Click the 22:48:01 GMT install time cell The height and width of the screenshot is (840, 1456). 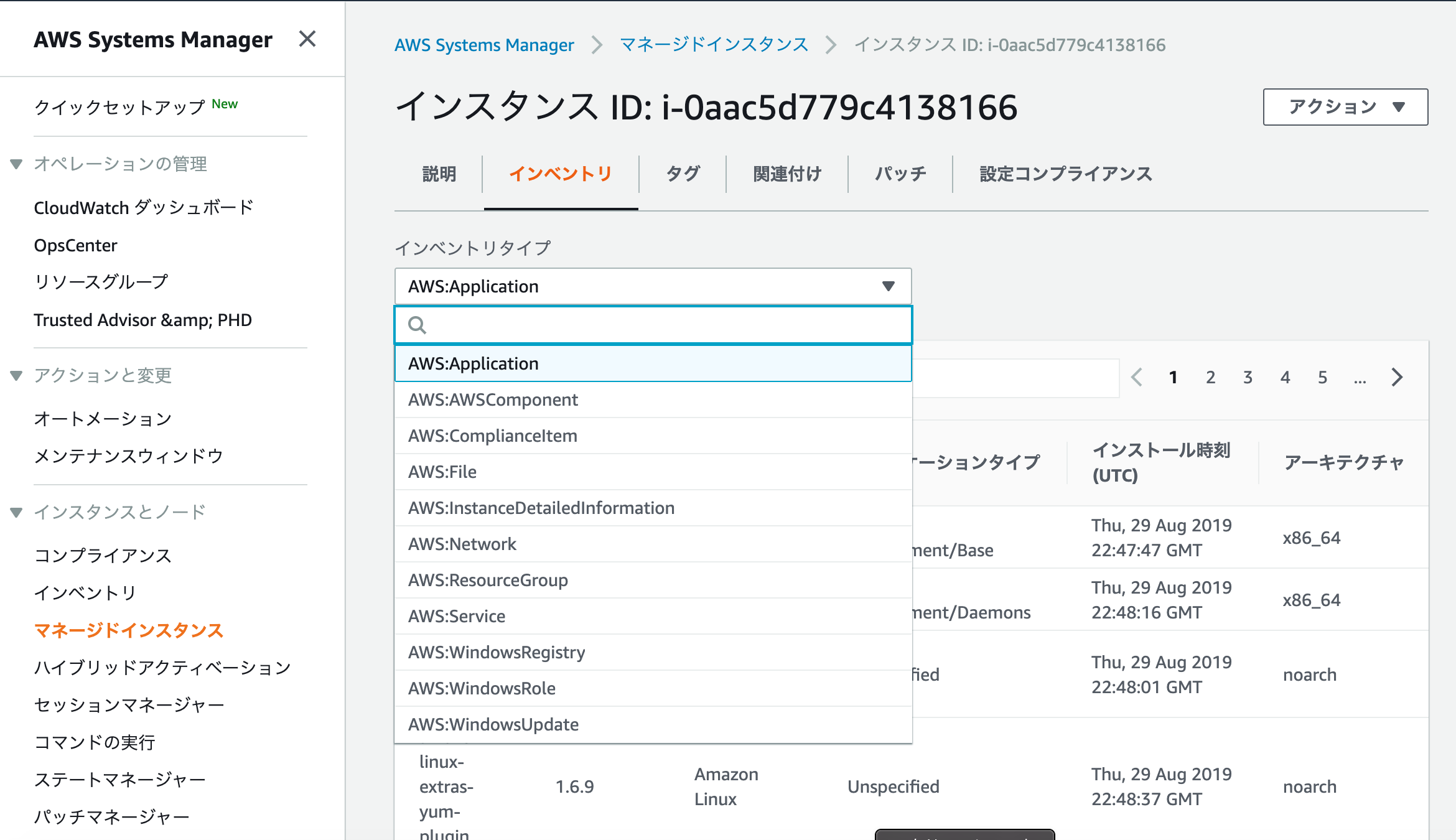click(x=1162, y=674)
